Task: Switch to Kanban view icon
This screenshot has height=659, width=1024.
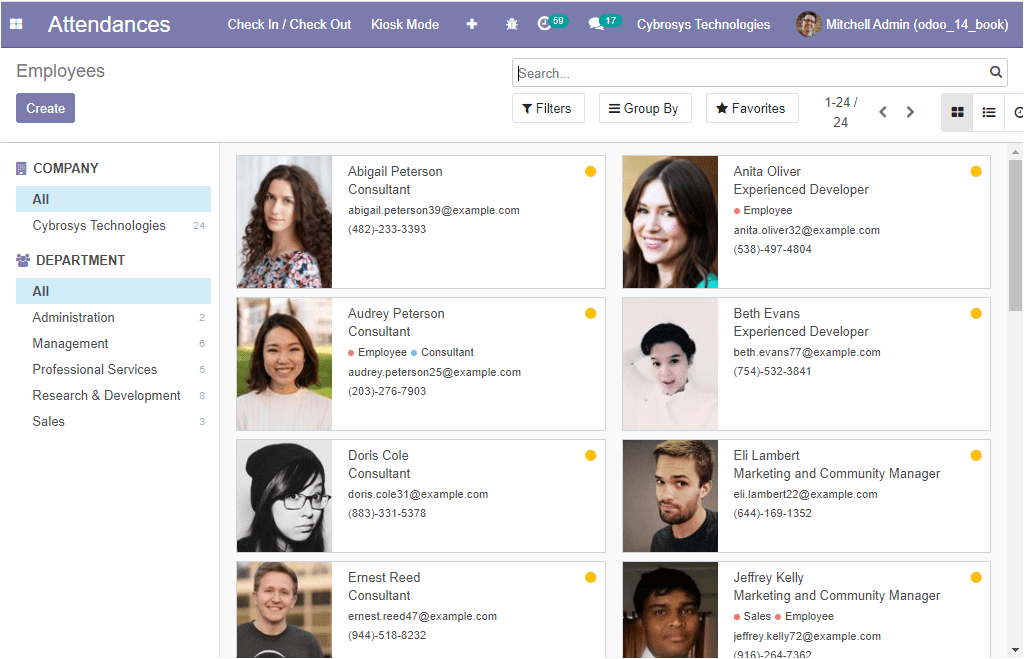Action: tap(957, 112)
